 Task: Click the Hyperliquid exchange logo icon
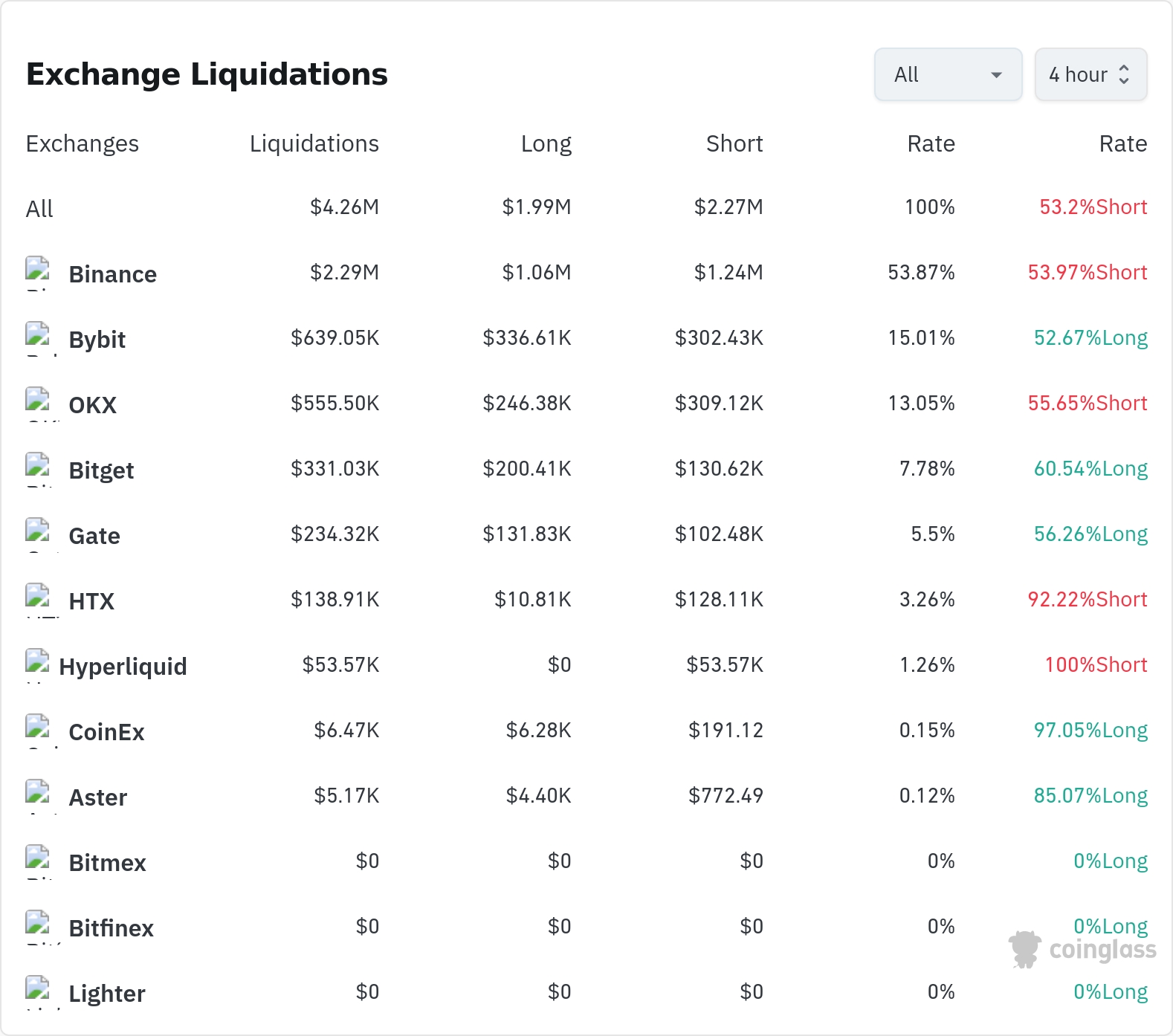click(38, 665)
